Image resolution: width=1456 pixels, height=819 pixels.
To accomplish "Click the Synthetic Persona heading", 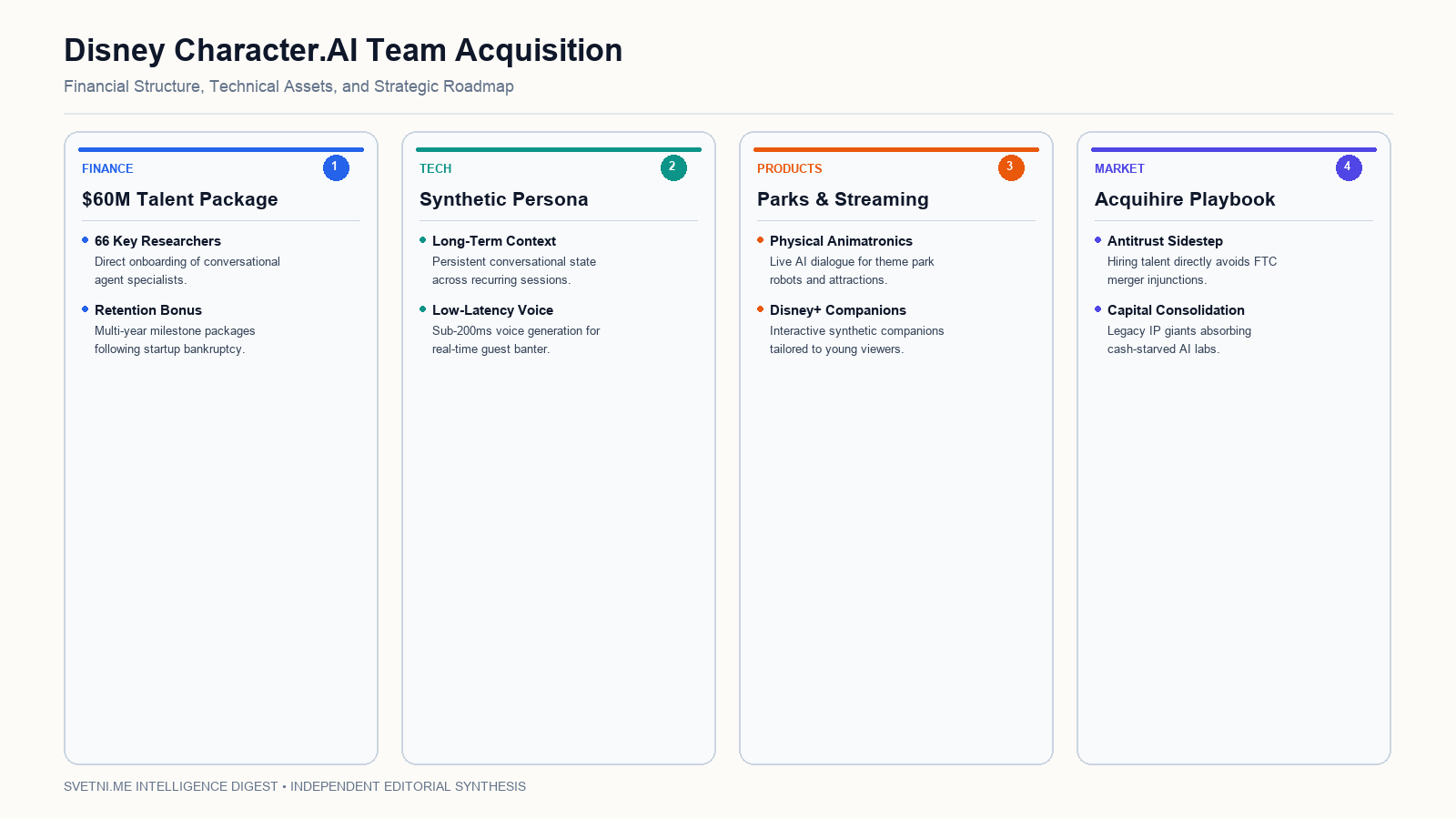I will coord(503,199).
